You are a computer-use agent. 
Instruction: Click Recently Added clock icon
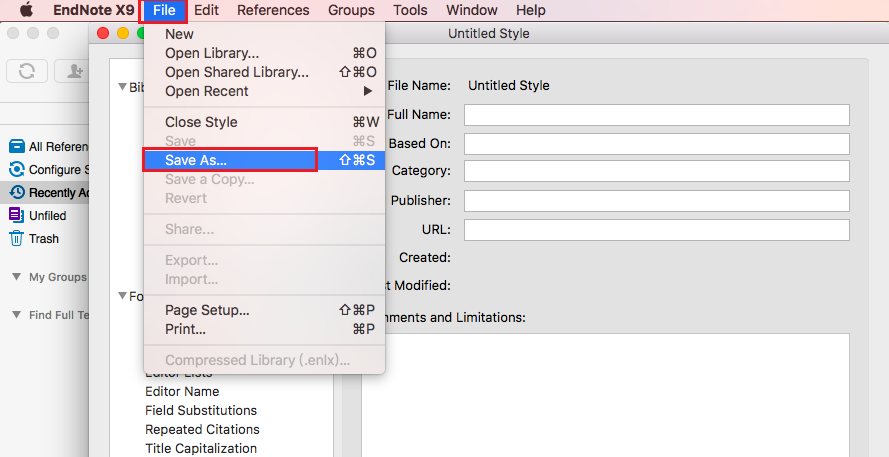tap(17, 193)
